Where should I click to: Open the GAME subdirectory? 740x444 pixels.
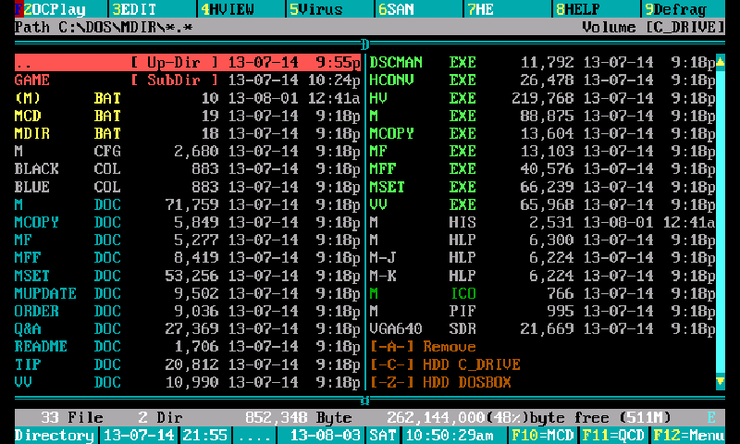(33, 80)
